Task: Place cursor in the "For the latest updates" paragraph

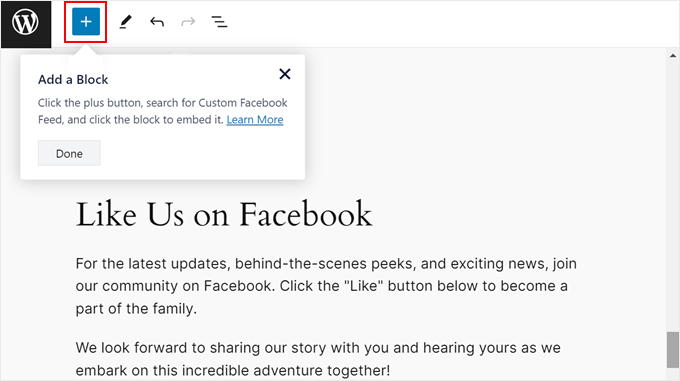Action: click(326, 286)
